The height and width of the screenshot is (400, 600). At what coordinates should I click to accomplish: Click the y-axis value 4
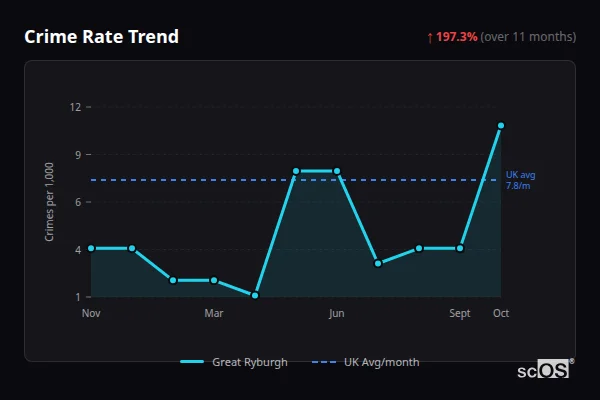coord(78,250)
